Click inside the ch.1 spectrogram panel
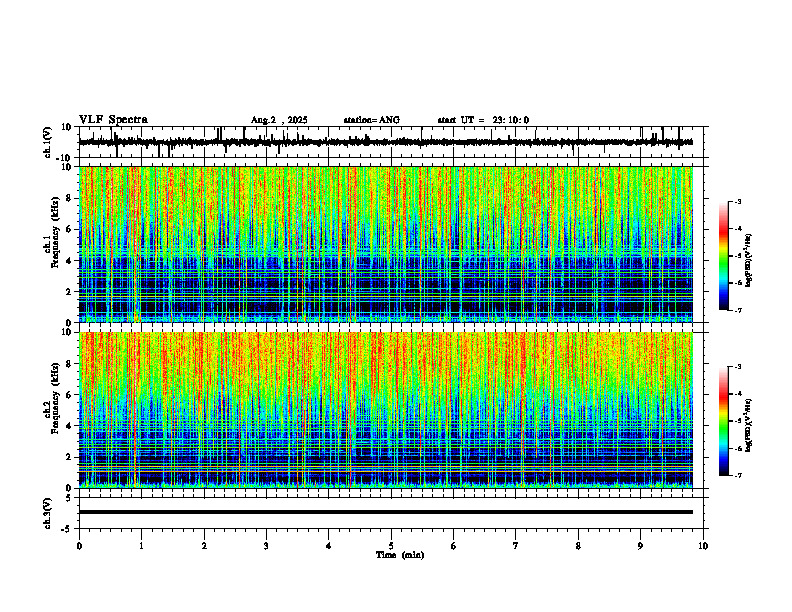 (x=385, y=244)
